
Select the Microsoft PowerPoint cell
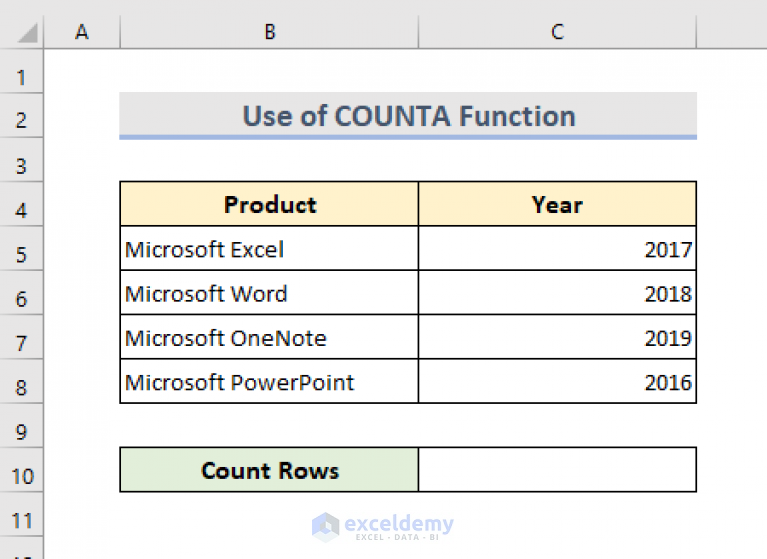click(270, 381)
